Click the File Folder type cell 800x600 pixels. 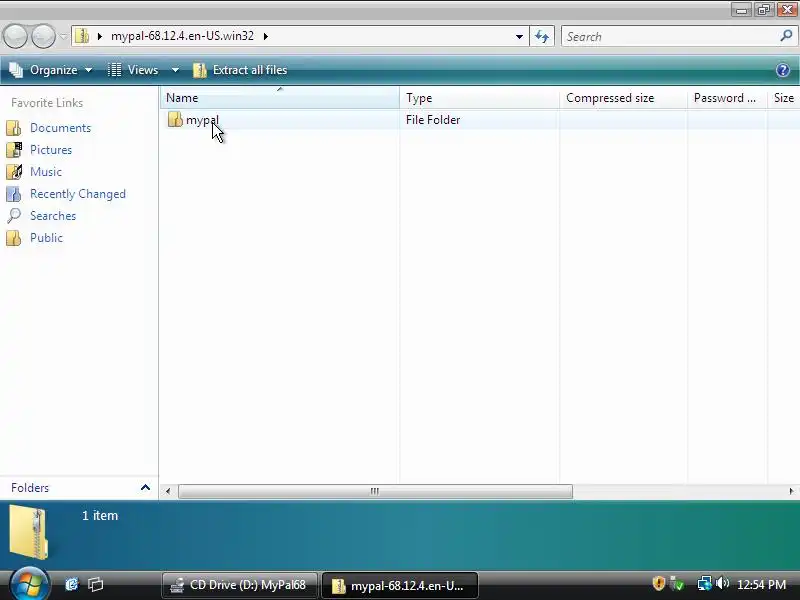click(433, 120)
